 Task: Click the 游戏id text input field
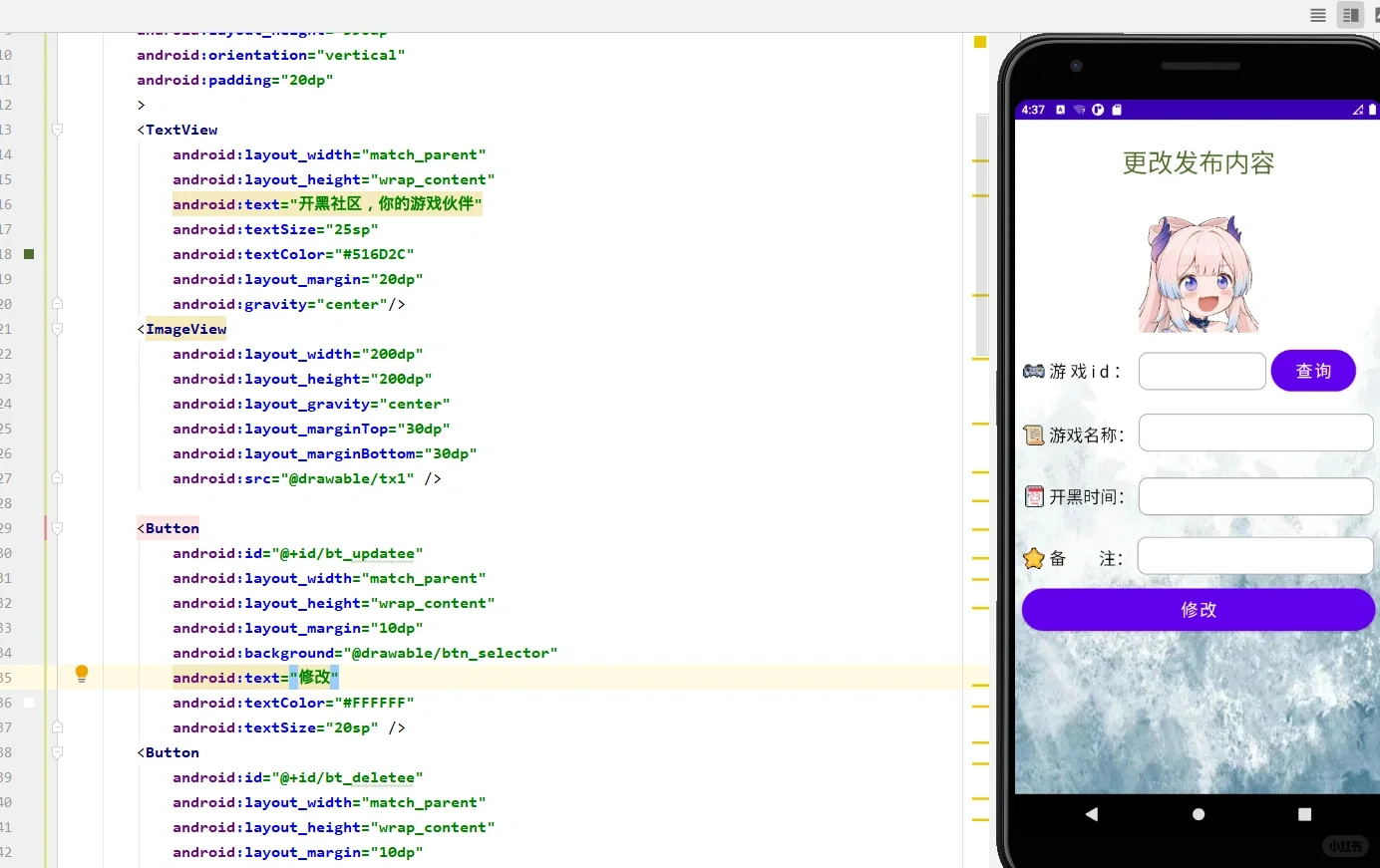coord(1202,371)
